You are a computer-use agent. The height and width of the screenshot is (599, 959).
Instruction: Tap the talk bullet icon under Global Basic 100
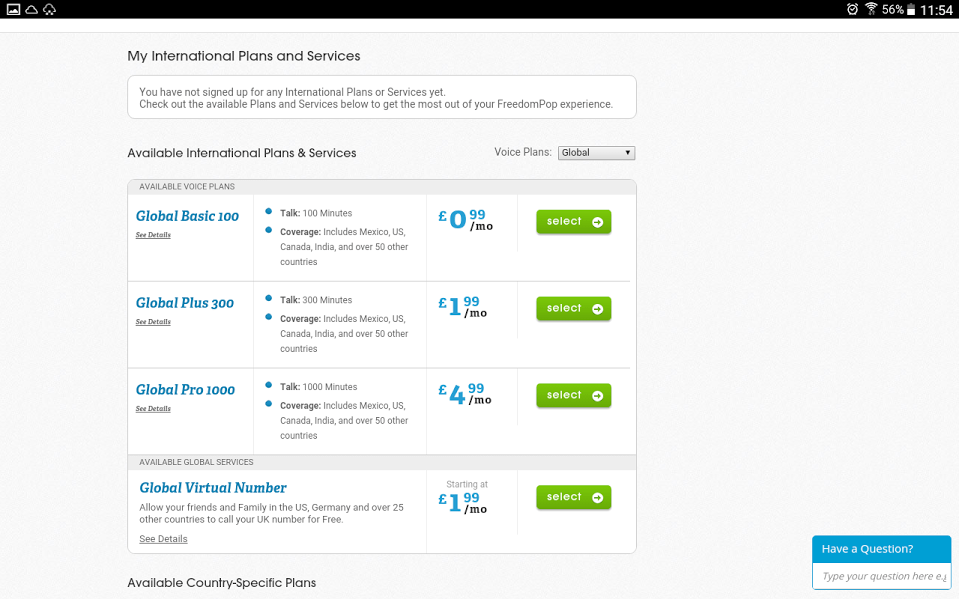268,212
